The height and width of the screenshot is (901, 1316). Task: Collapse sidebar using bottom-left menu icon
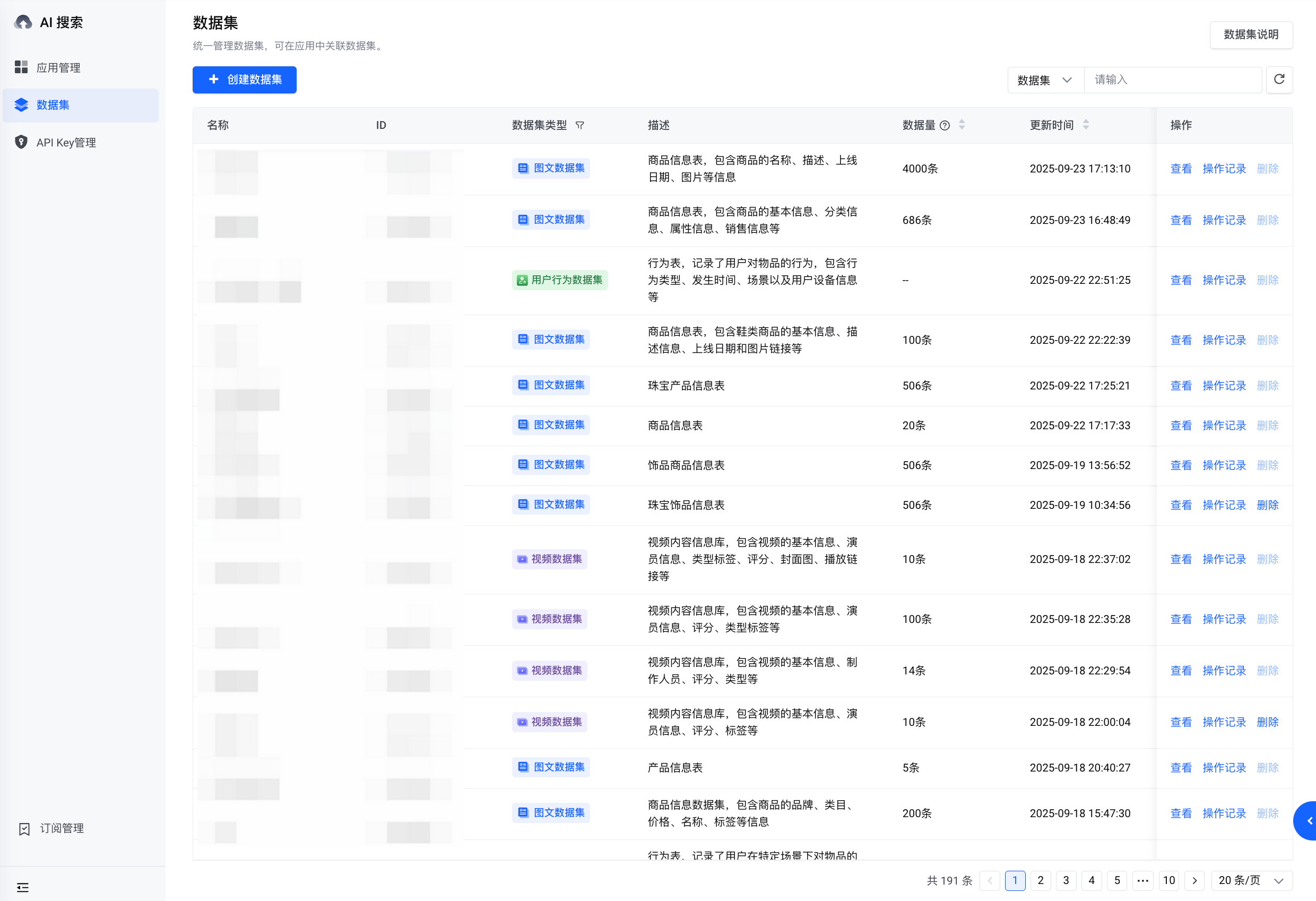pos(23,887)
